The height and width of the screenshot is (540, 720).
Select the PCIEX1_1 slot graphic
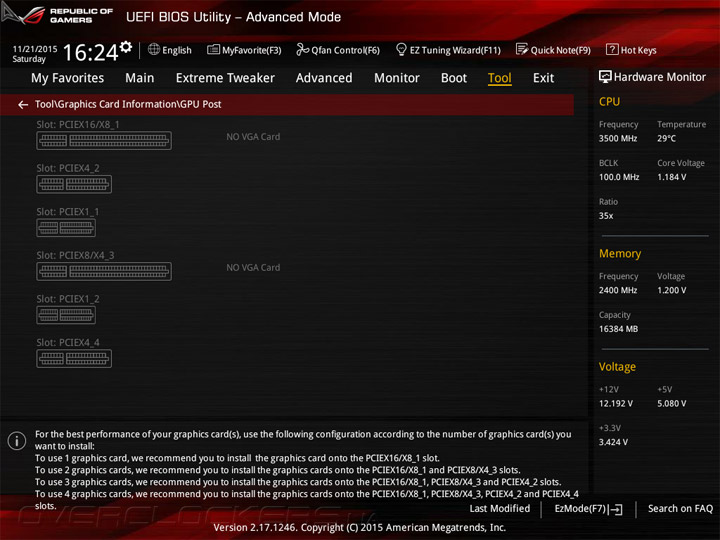(66, 228)
